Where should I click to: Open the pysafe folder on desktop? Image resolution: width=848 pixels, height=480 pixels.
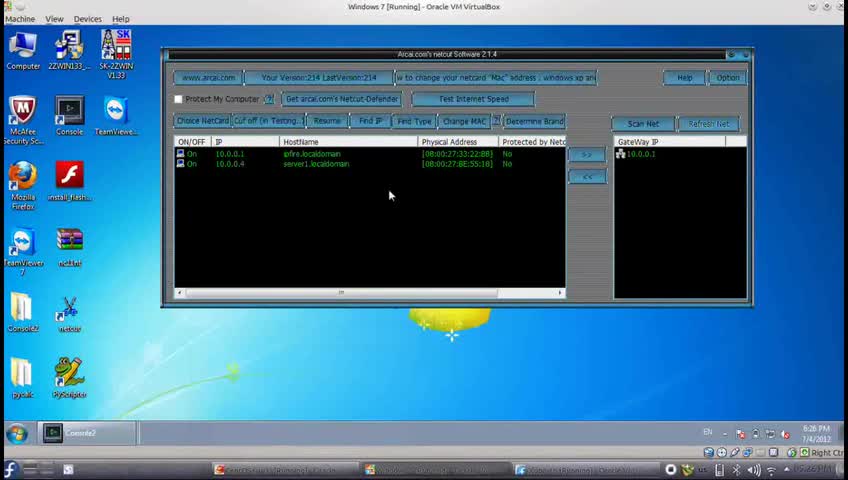[x=23, y=378]
